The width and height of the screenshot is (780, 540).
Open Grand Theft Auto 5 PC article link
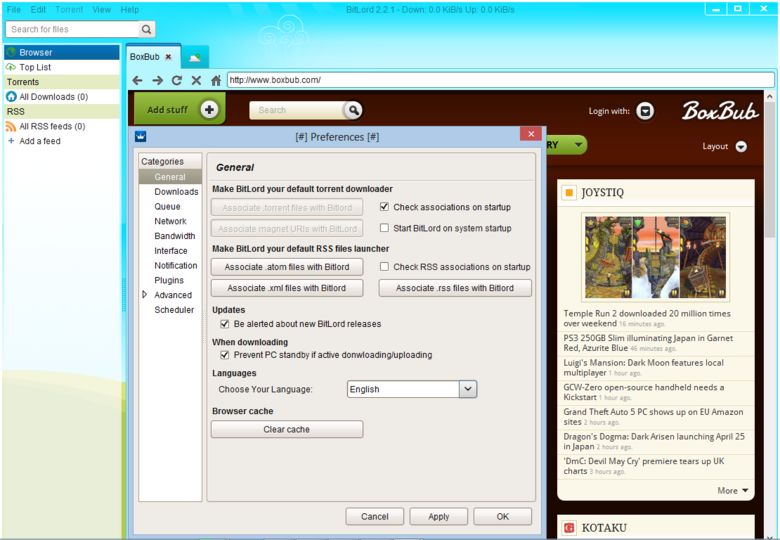(x=653, y=417)
